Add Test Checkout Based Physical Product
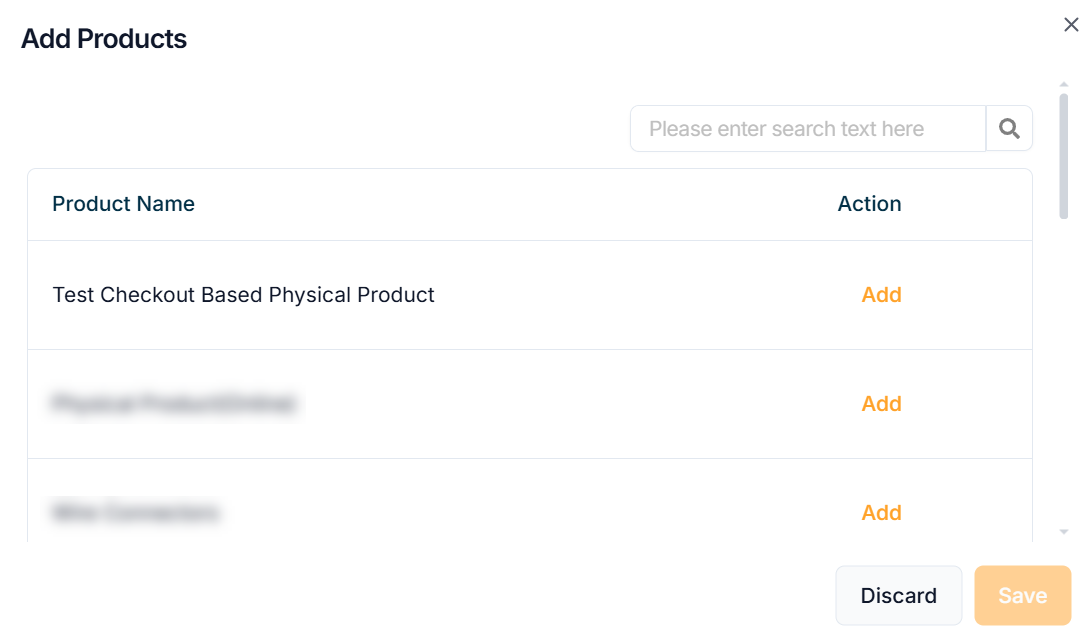Image resolution: width=1092 pixels, height=641 pixels. coord(881,295)
